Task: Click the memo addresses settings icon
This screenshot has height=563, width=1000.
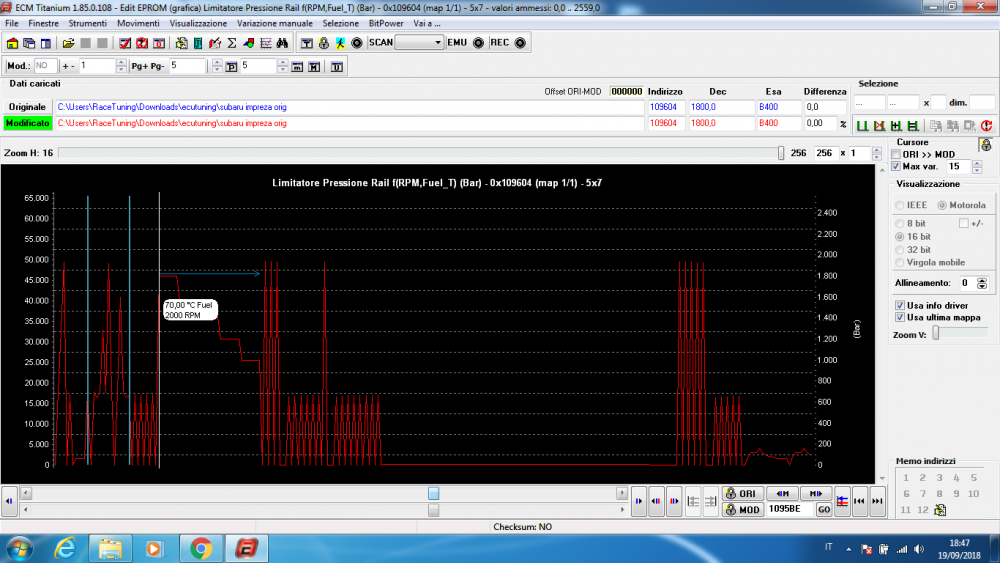Action: click(940, 509)
